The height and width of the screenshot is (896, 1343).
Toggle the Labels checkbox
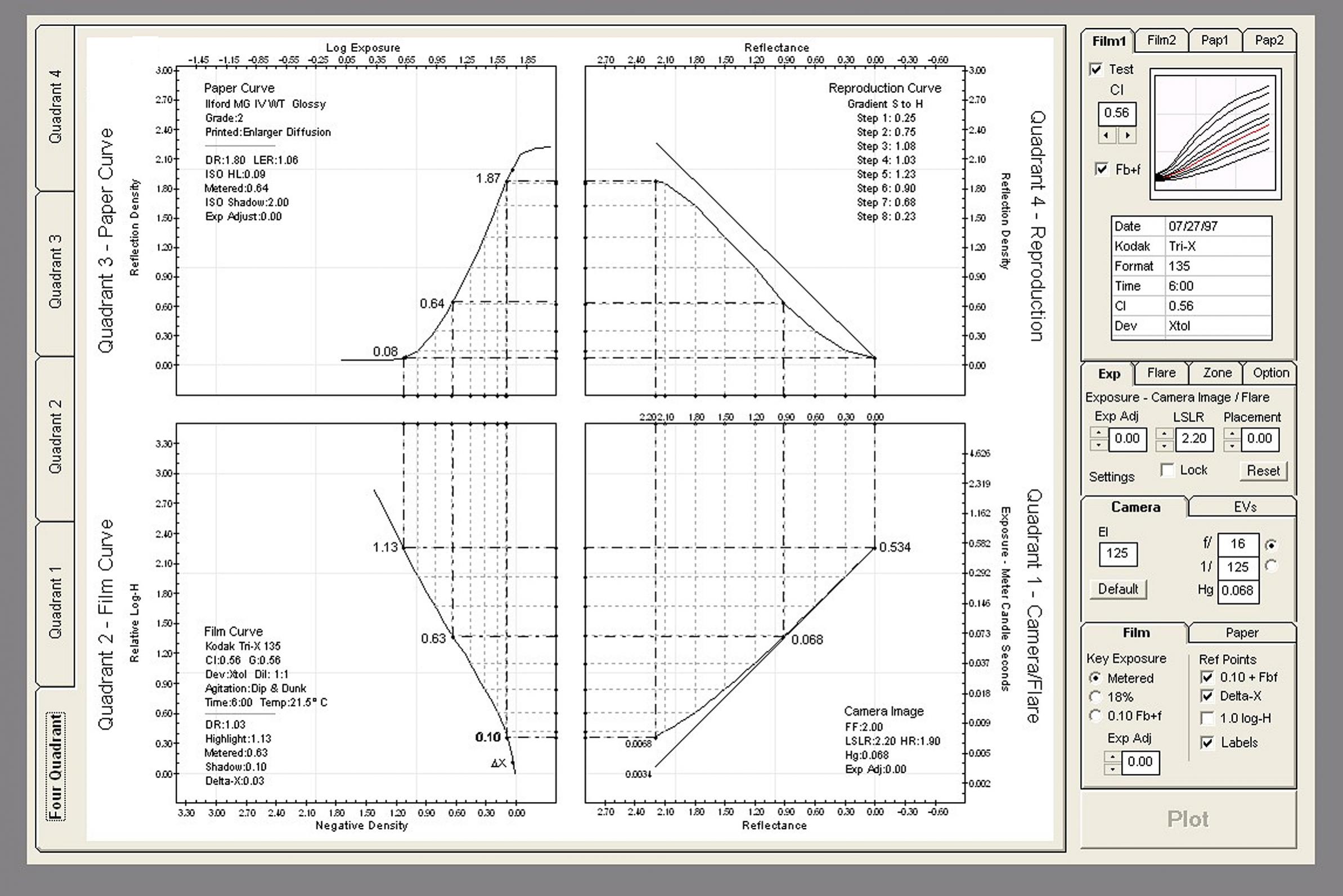click(x=1207, y=743)
